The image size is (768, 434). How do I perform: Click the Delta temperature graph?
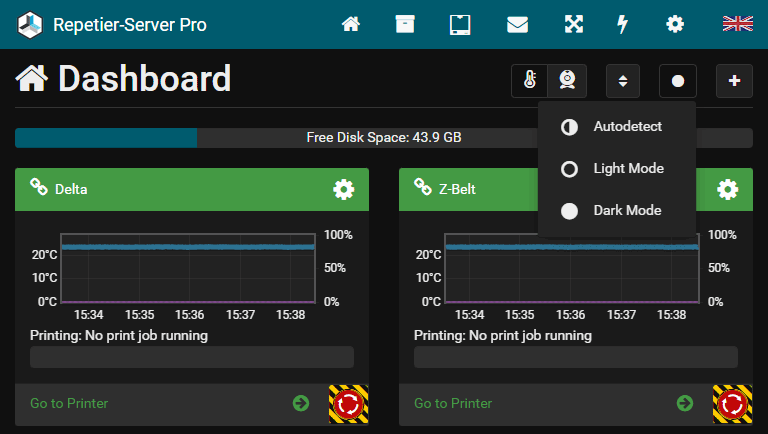[x=188, y=268]
